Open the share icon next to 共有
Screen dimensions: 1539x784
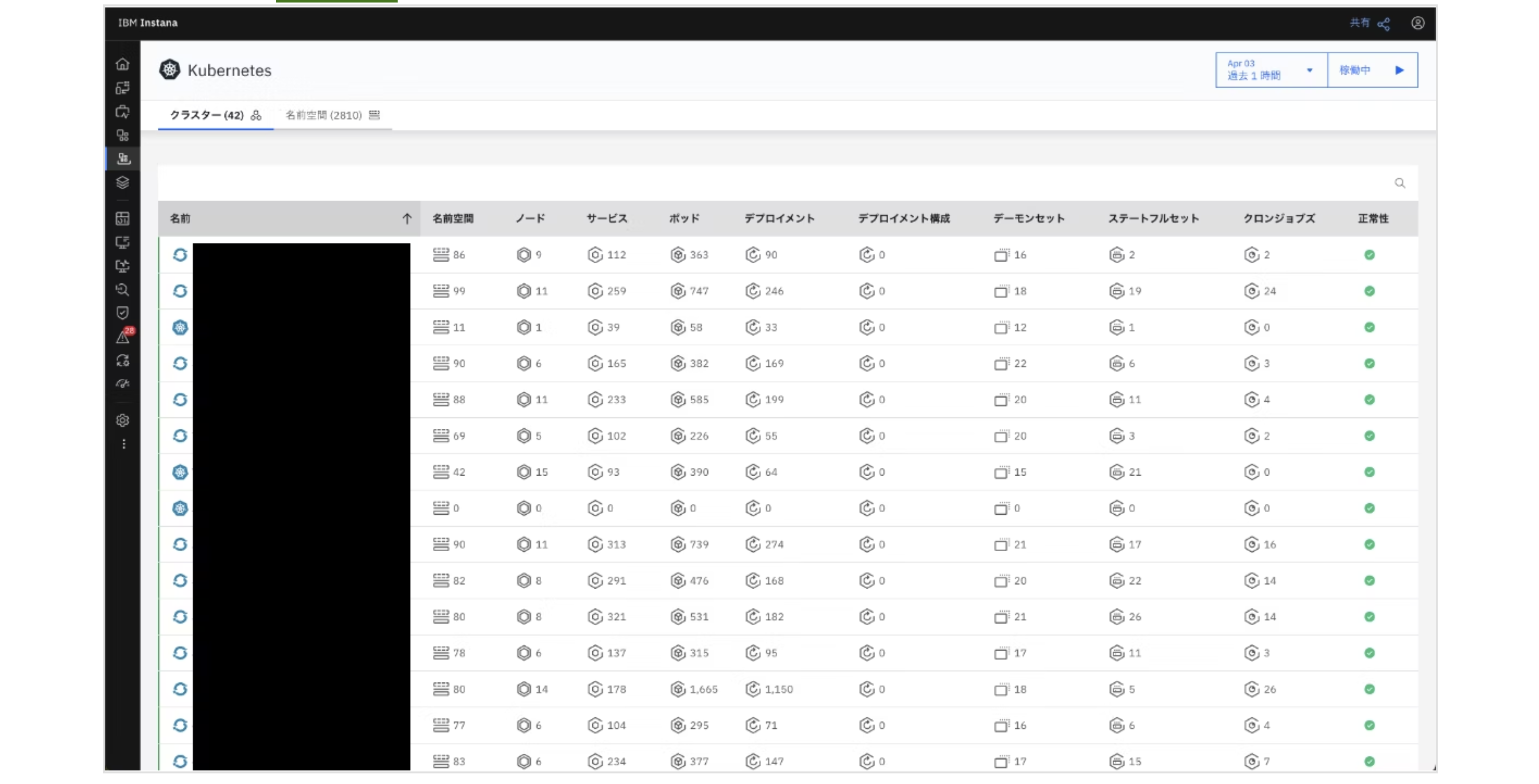click(1384, 24)
